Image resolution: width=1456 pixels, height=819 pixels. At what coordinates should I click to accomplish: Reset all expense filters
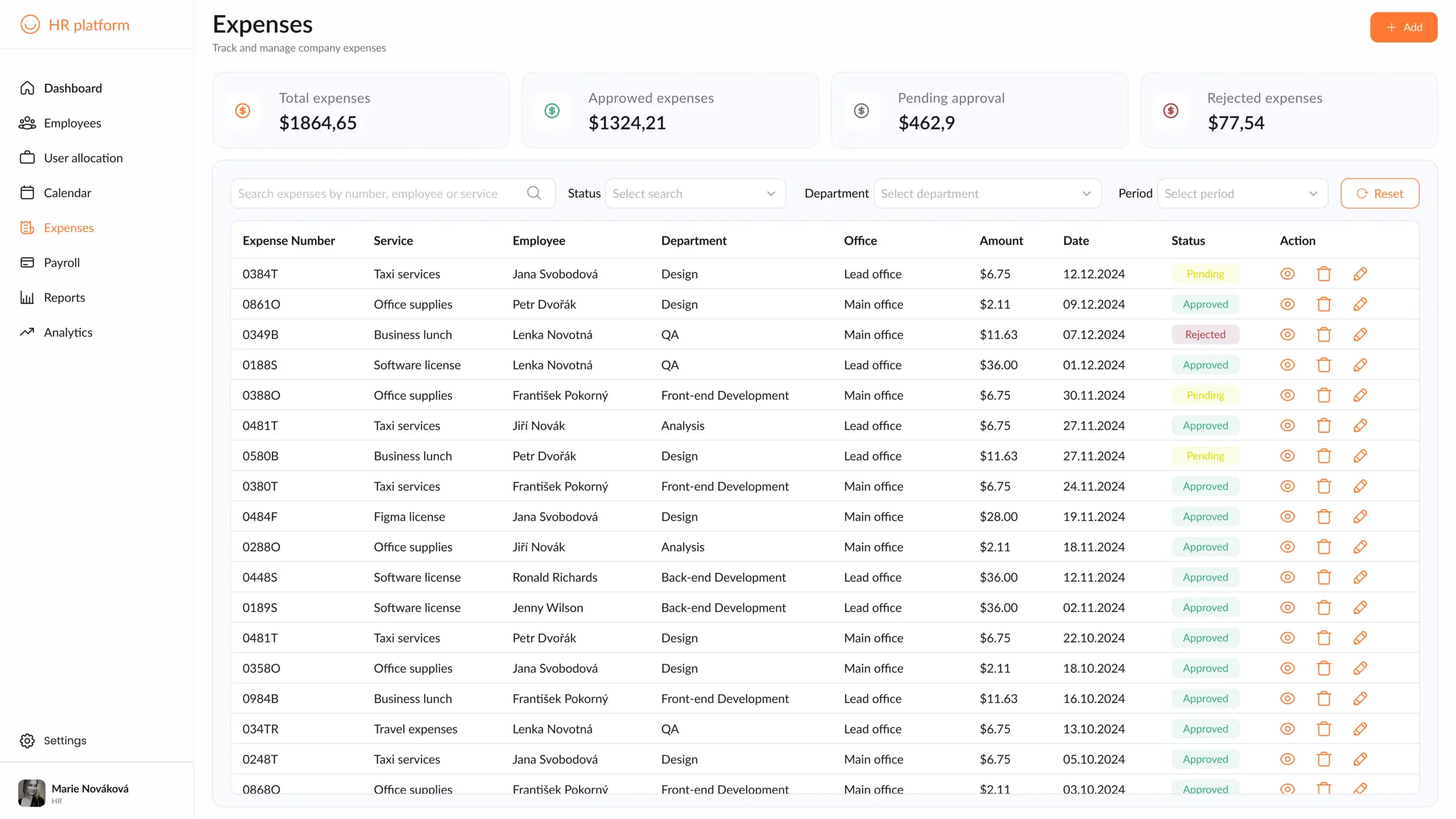tap(1380, 193)
